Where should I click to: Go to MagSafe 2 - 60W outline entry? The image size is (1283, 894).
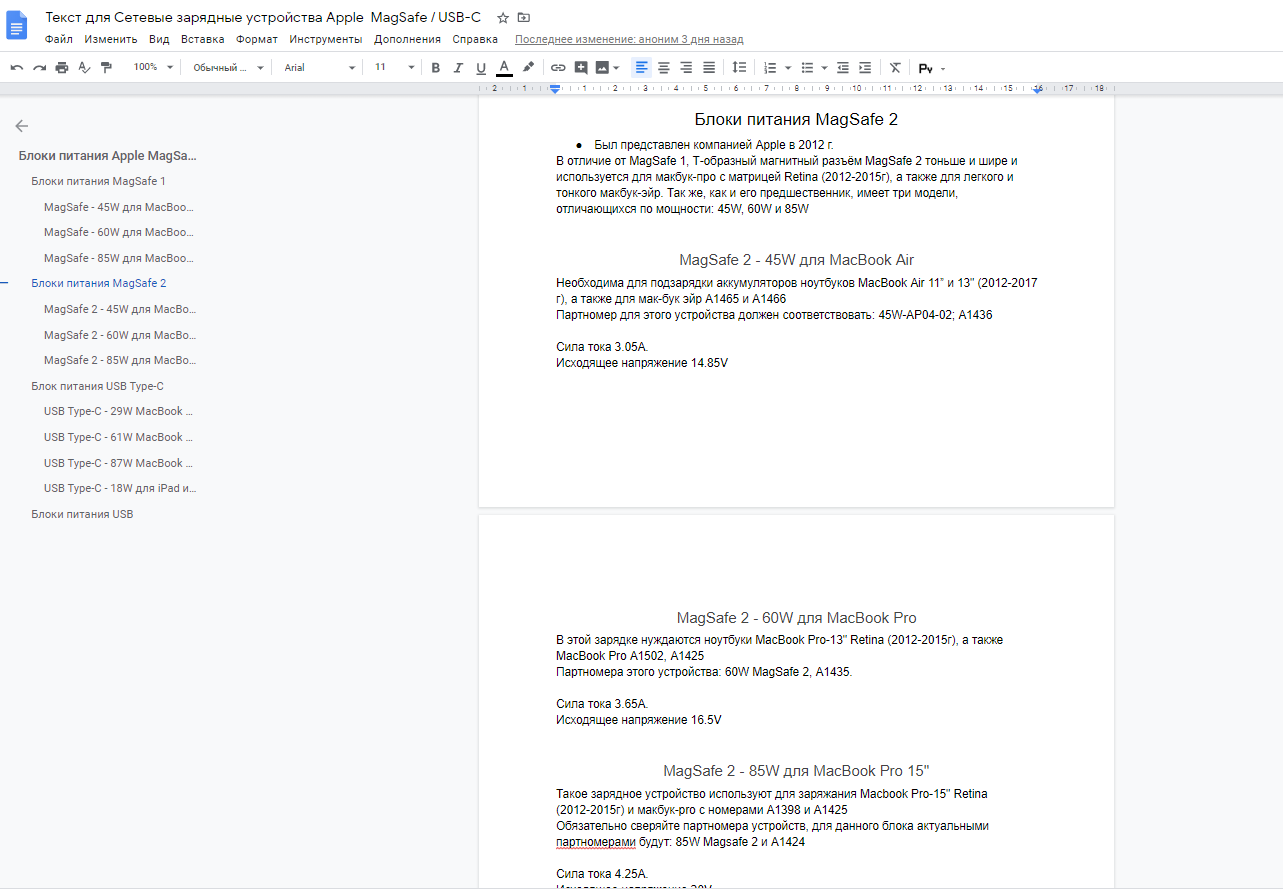pos(120,335)
